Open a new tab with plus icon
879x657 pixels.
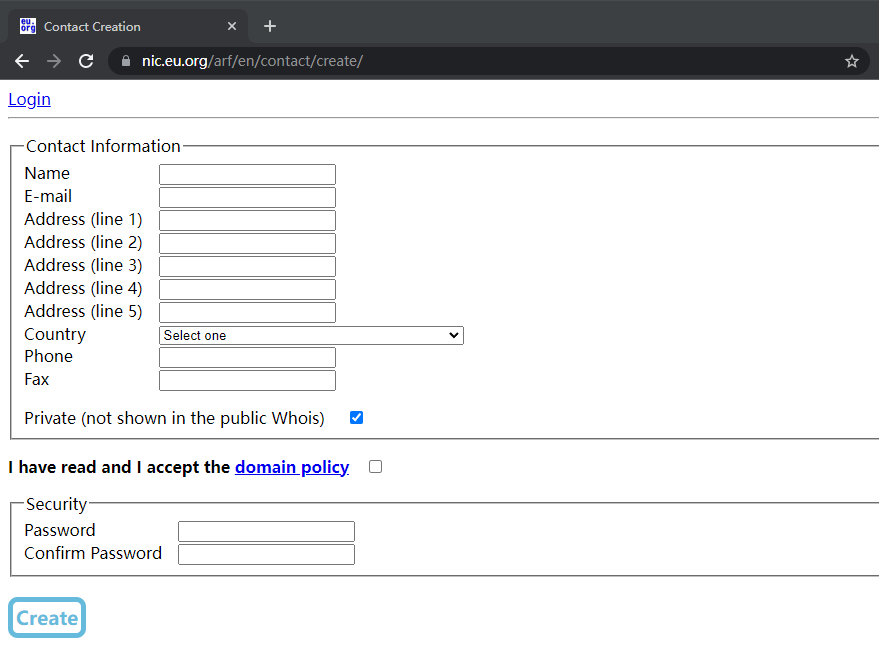pyautogui.click(x=269, y=26)
